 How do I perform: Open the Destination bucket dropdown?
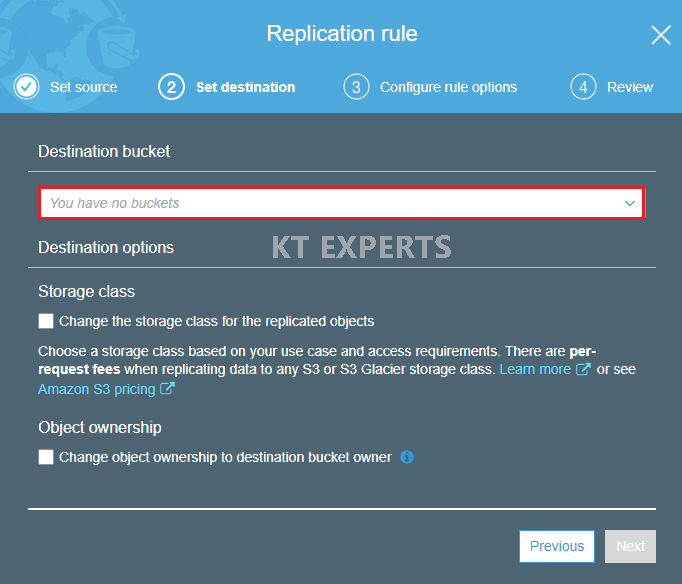coord(342,203)
